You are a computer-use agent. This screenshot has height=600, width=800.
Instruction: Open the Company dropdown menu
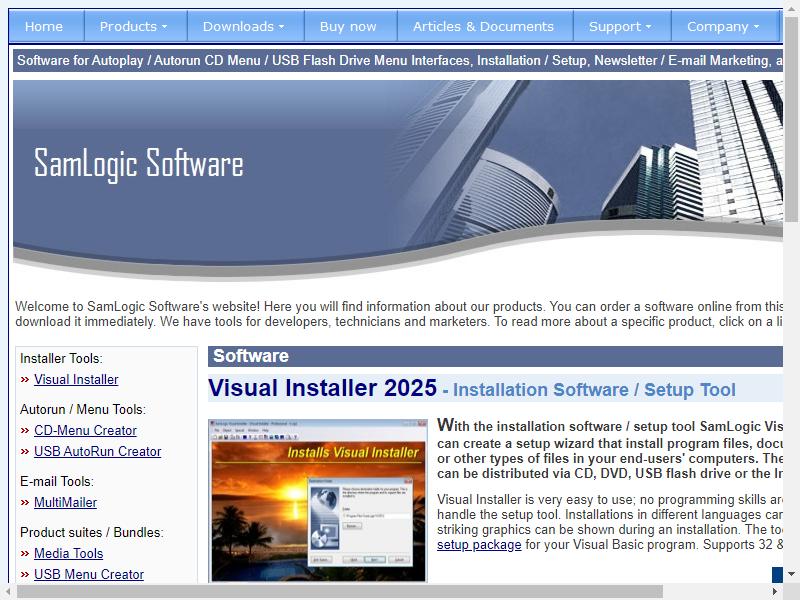pyautogui.click(x=723, y=27)
